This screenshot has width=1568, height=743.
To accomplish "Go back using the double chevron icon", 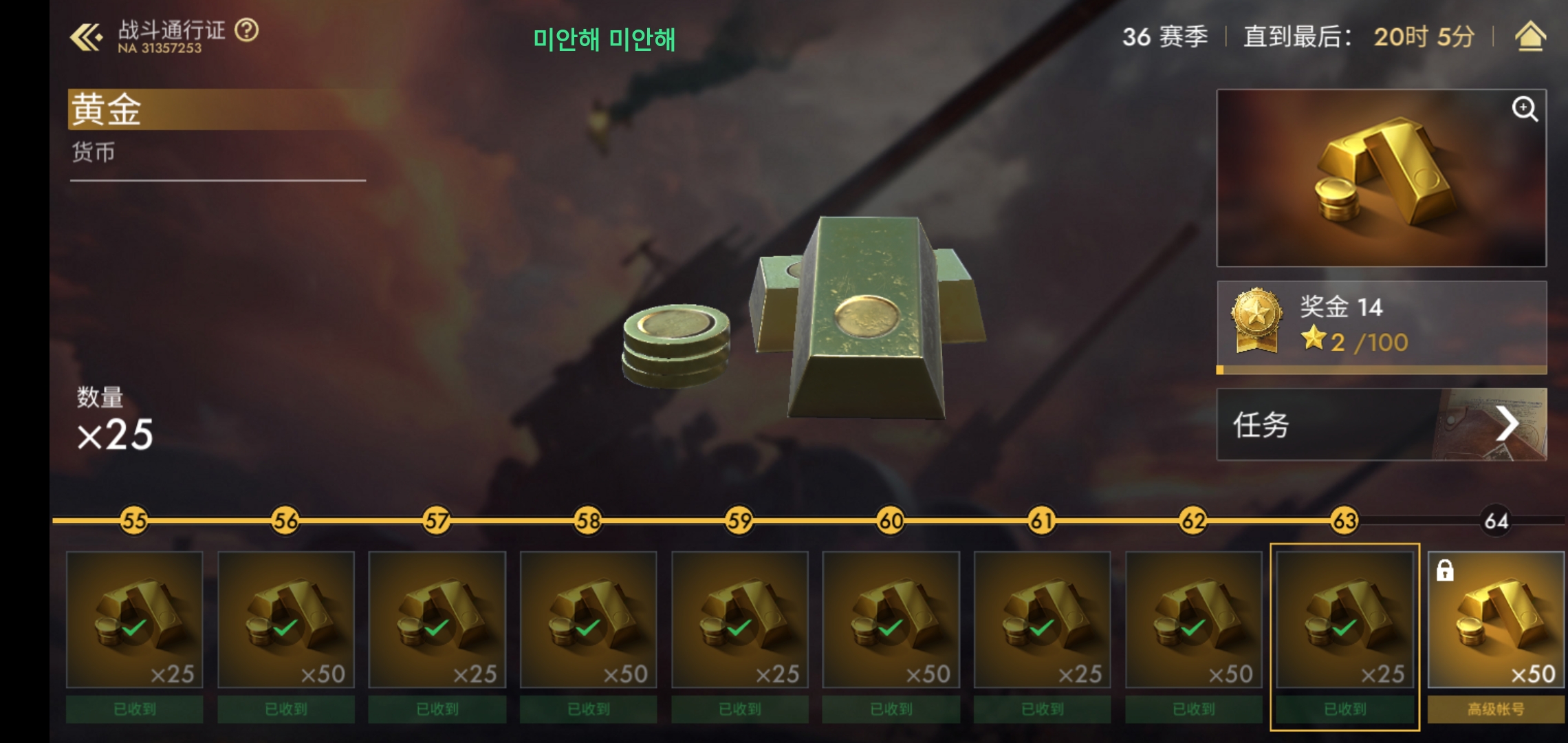I will tap(87, 37).
